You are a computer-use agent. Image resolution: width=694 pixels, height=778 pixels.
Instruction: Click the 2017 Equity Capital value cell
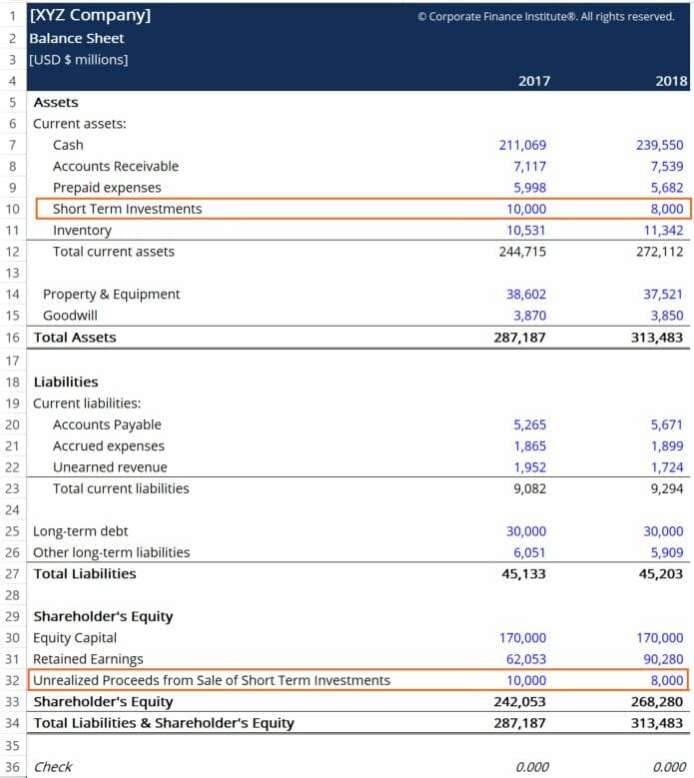click(x=520, y=638)
